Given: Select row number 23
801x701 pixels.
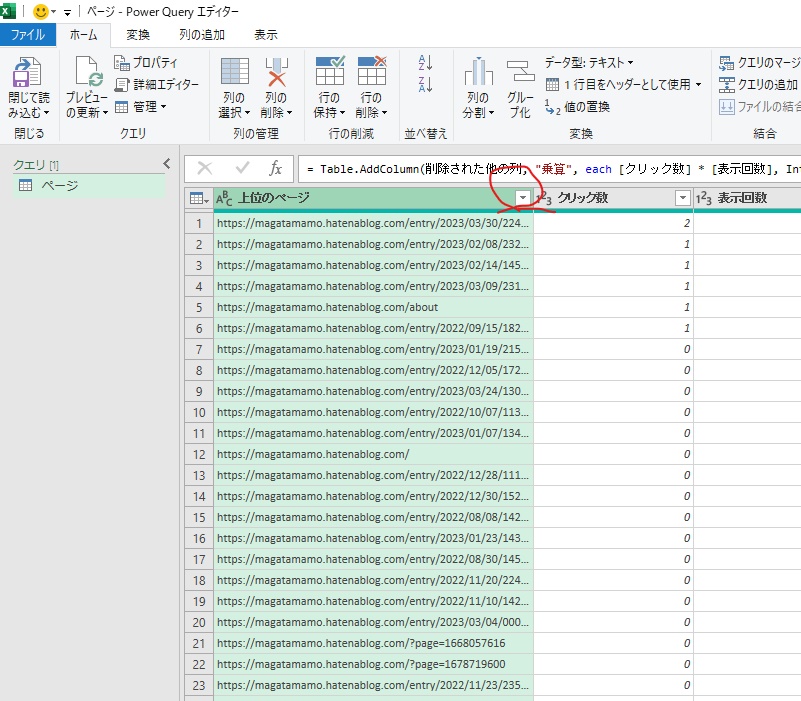Looking at the screenshot, I should point(199,685).
